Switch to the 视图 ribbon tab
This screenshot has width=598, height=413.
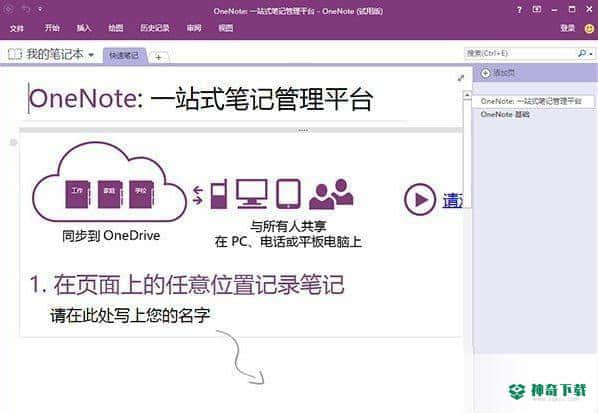click(x=225, y=28)
